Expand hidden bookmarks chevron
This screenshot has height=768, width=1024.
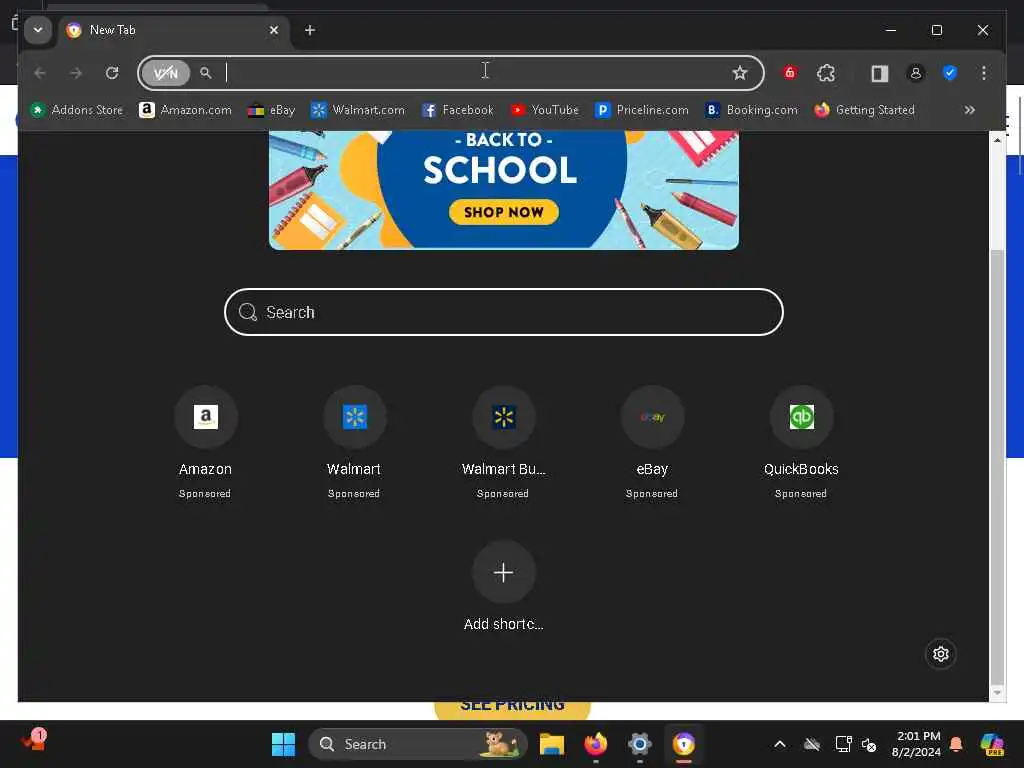point(970,110)
